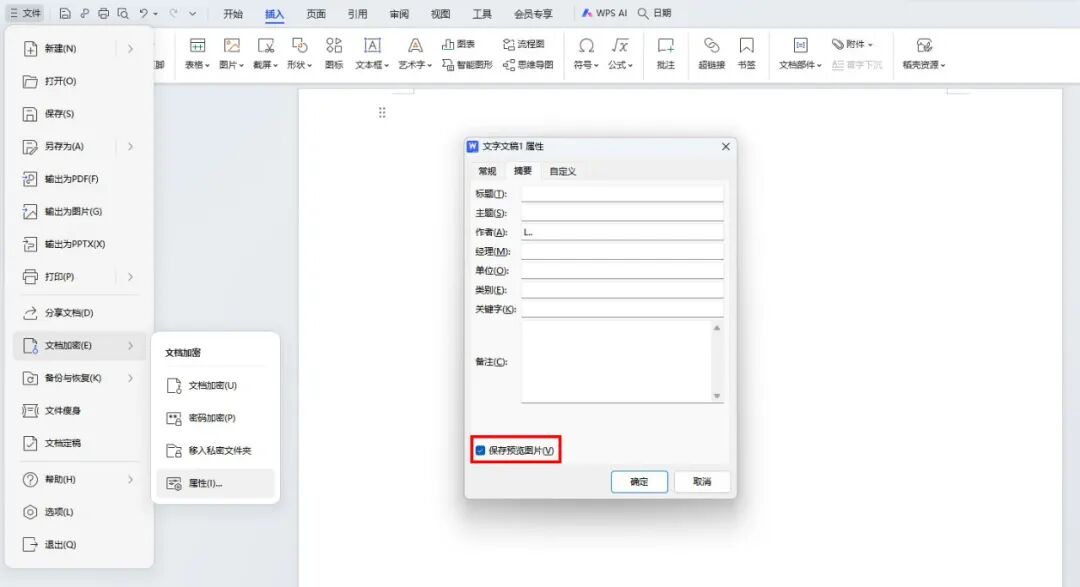Open 稻壳资源 resources

click(x=924, y=54)
